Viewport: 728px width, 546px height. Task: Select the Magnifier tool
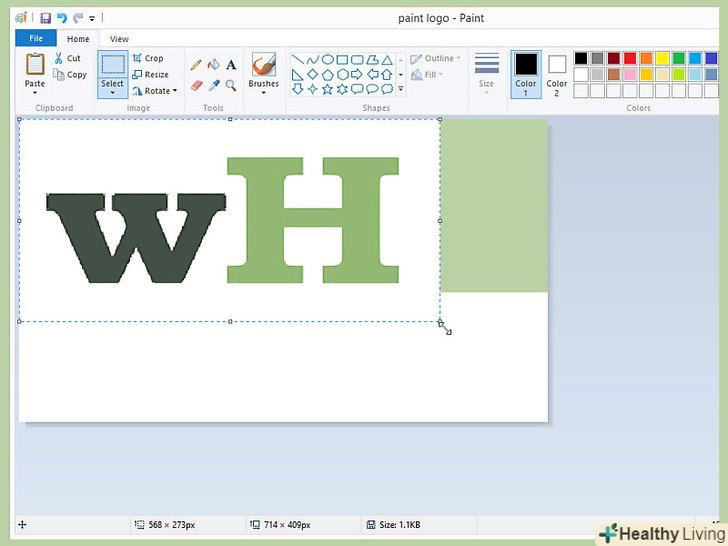(231, 86)
